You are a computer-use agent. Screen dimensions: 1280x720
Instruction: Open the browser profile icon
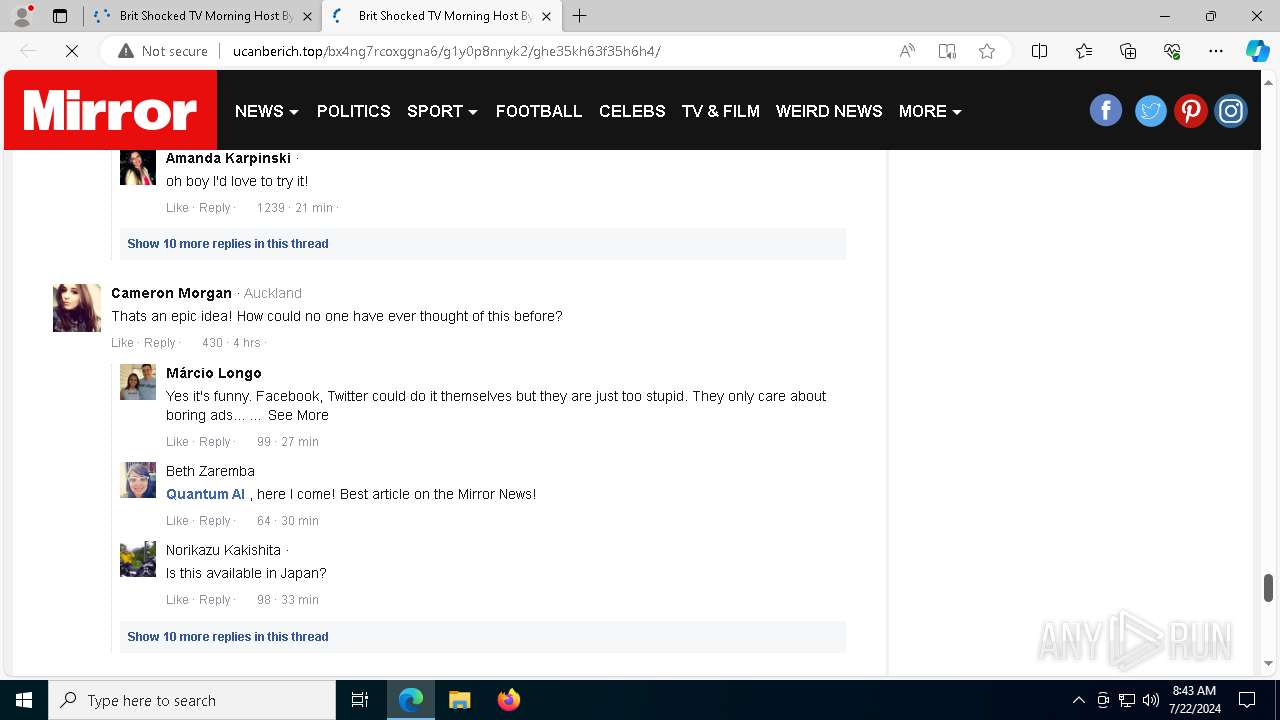(x=22, y=16)
